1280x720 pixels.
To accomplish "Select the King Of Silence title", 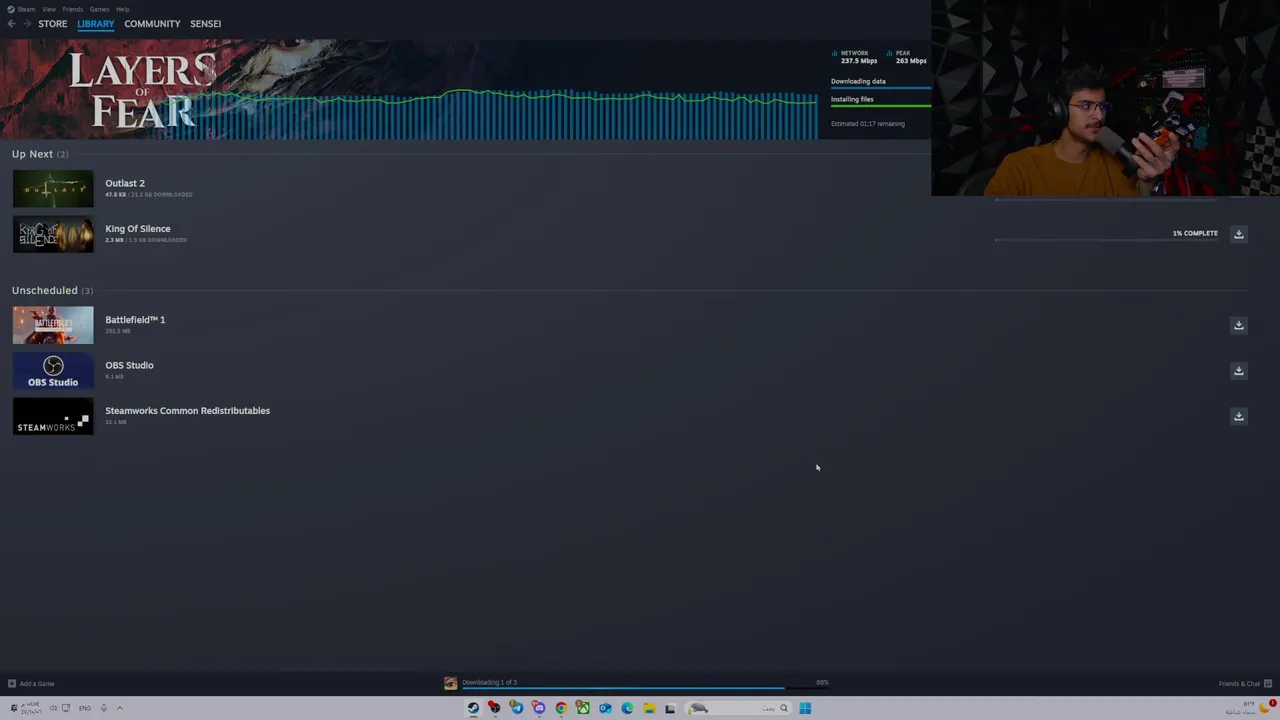I will [138, 229].
